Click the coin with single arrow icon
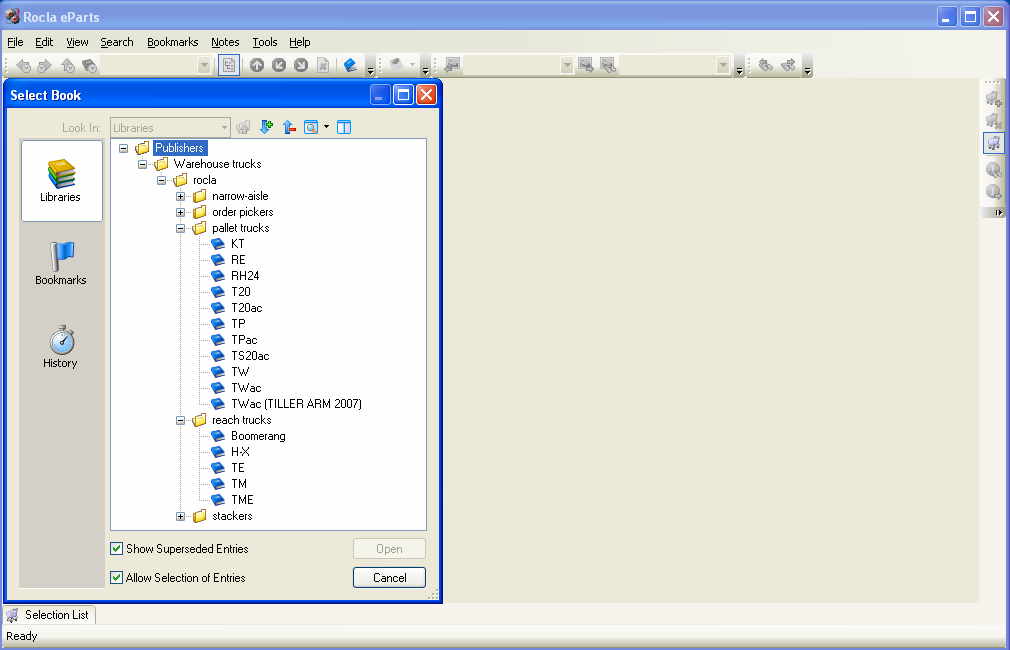This screenshot has height=650, width=1010. (994, 191)
